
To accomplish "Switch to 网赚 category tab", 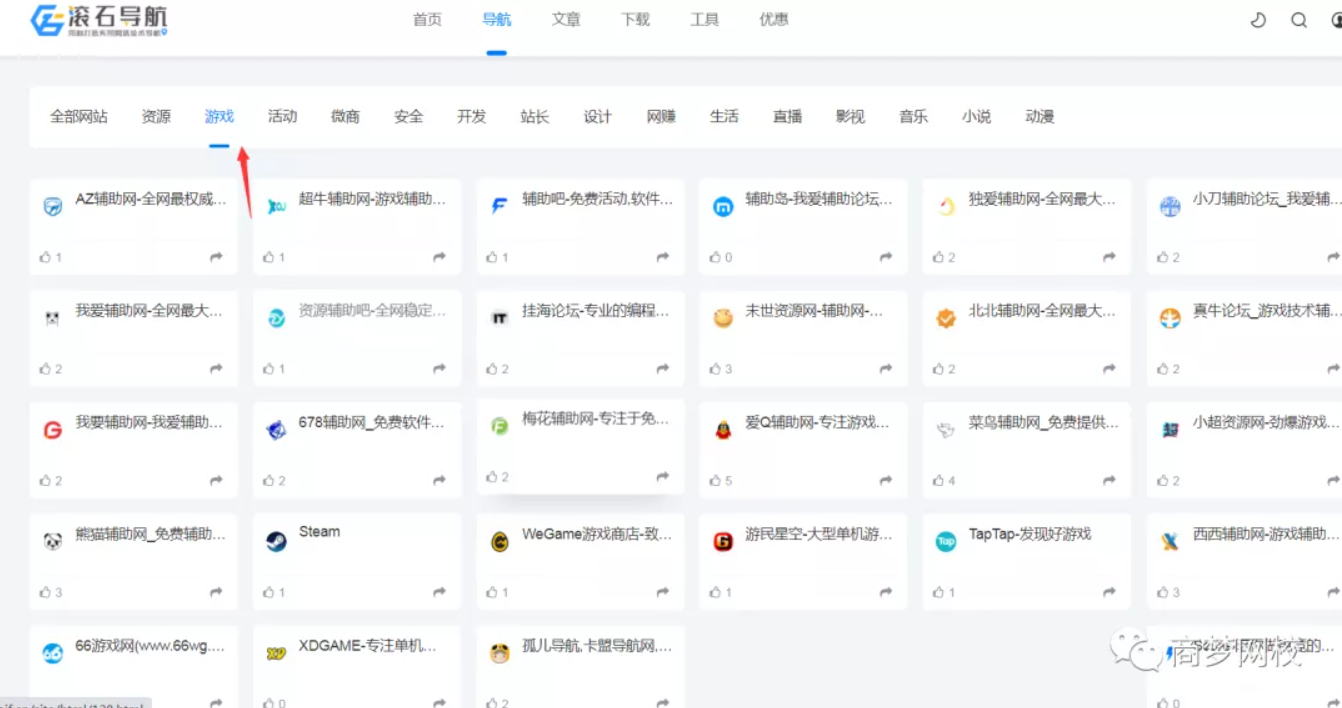I will tap(661, 117).
